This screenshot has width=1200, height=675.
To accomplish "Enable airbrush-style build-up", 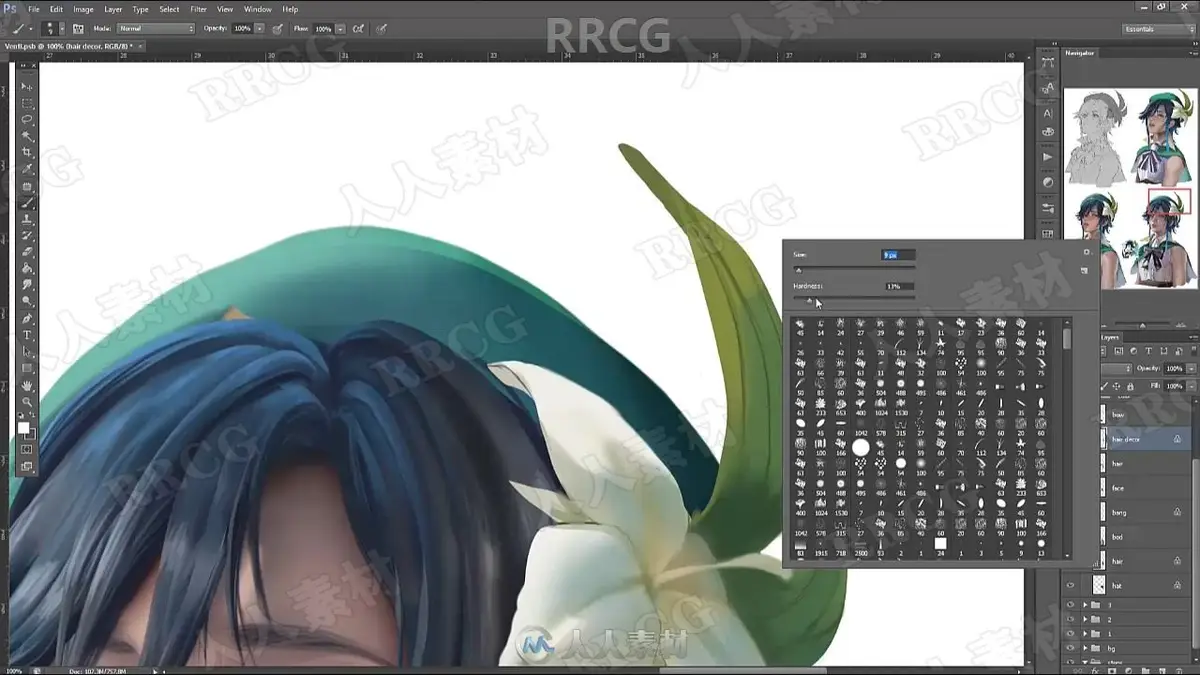I will 358,29.
